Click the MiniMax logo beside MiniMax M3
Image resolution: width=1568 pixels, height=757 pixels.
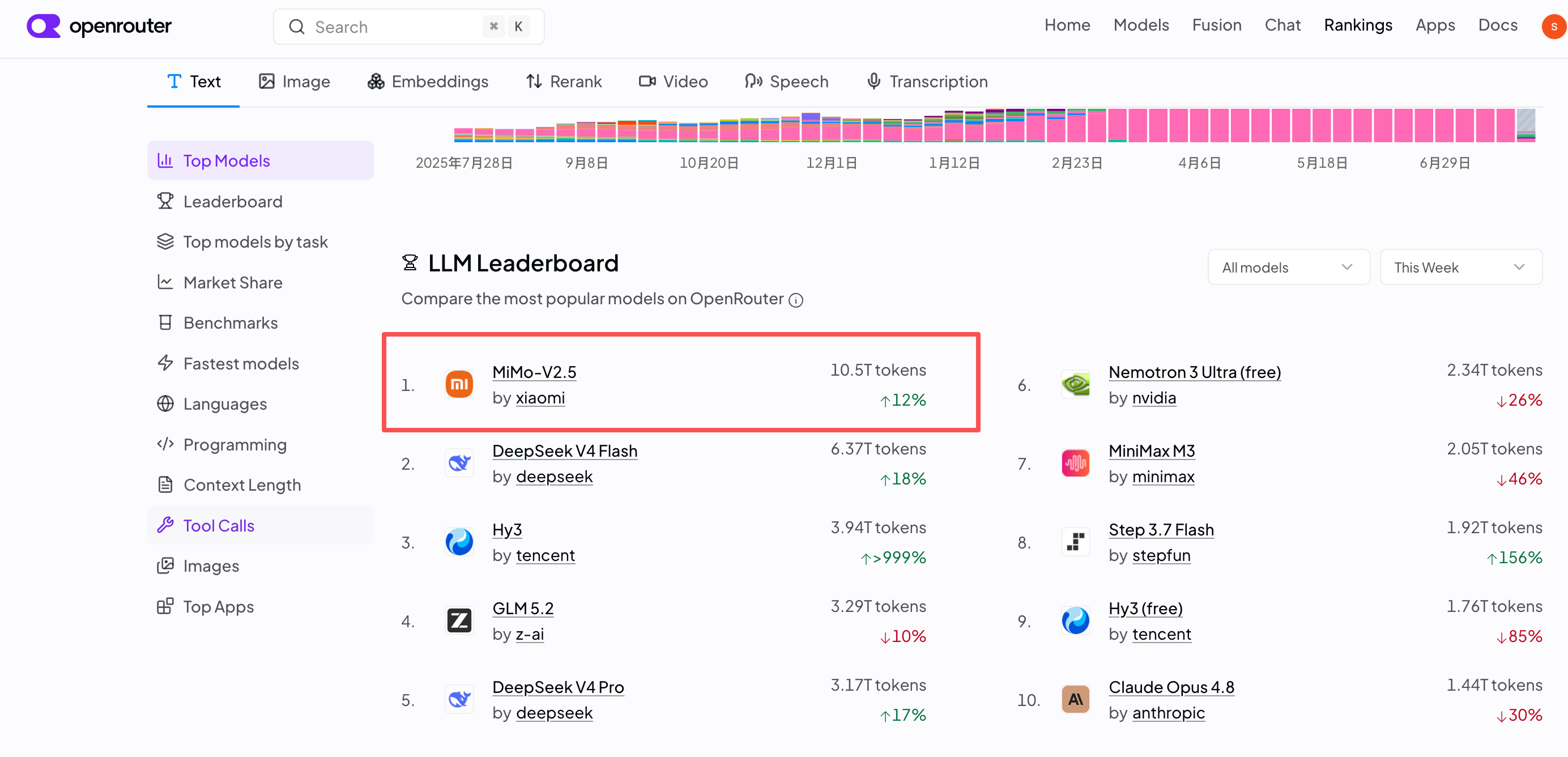point(1076,463)
